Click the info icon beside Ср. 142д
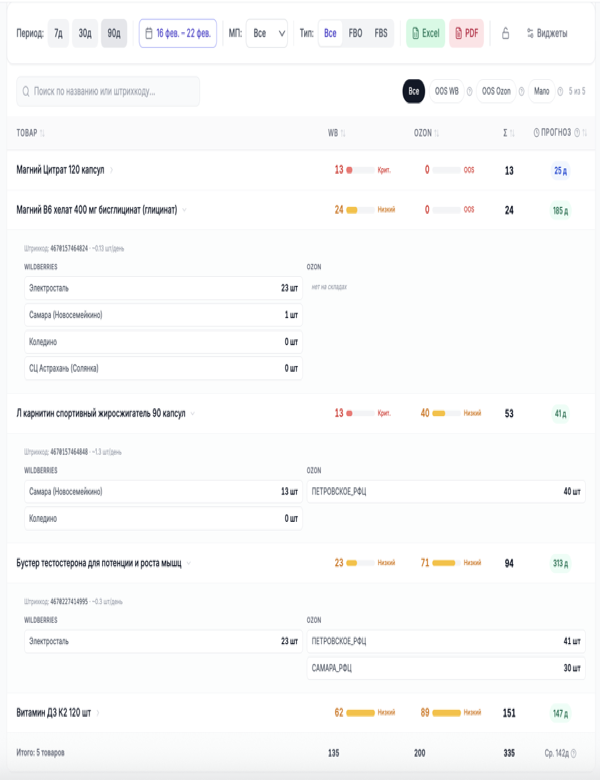The height and width of the screenshot is (780, 600). point(573,753)
